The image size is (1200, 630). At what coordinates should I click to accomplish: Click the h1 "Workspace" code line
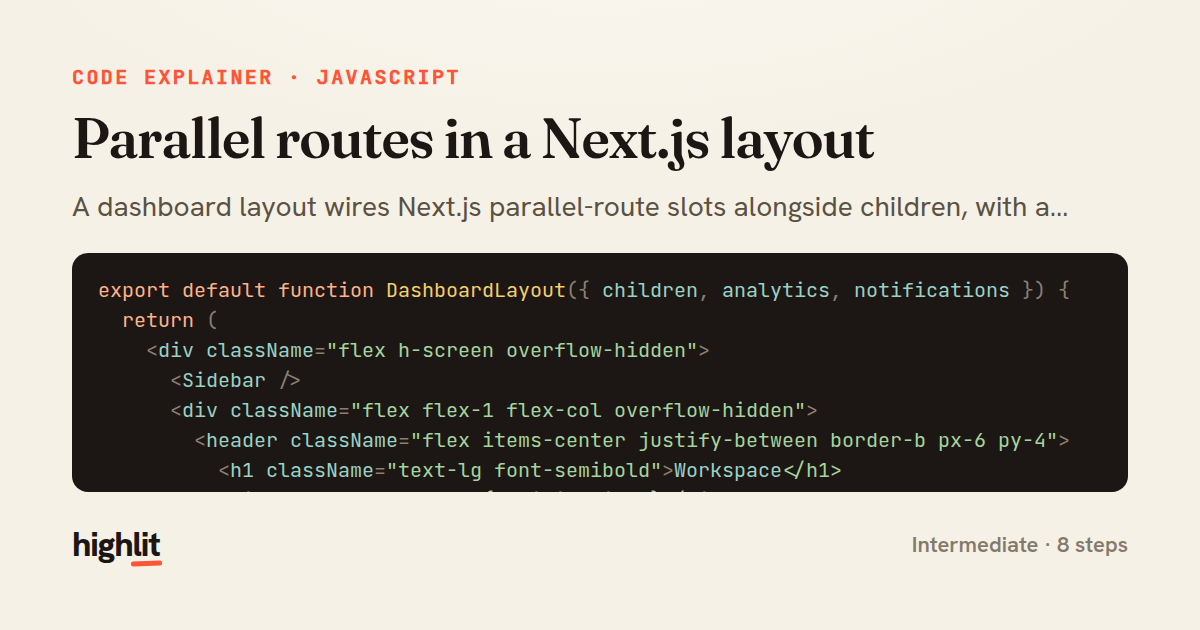point(530,471)
